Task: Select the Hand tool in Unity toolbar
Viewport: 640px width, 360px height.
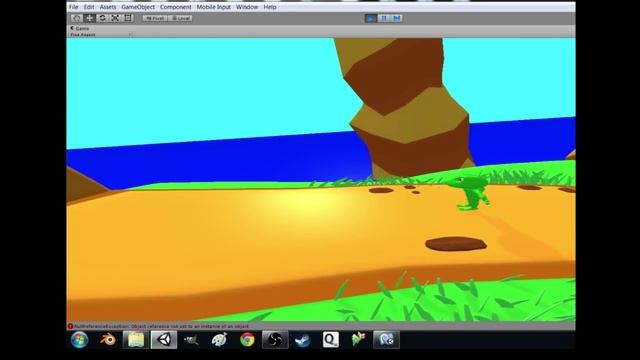Action: [x=76, y=18]
